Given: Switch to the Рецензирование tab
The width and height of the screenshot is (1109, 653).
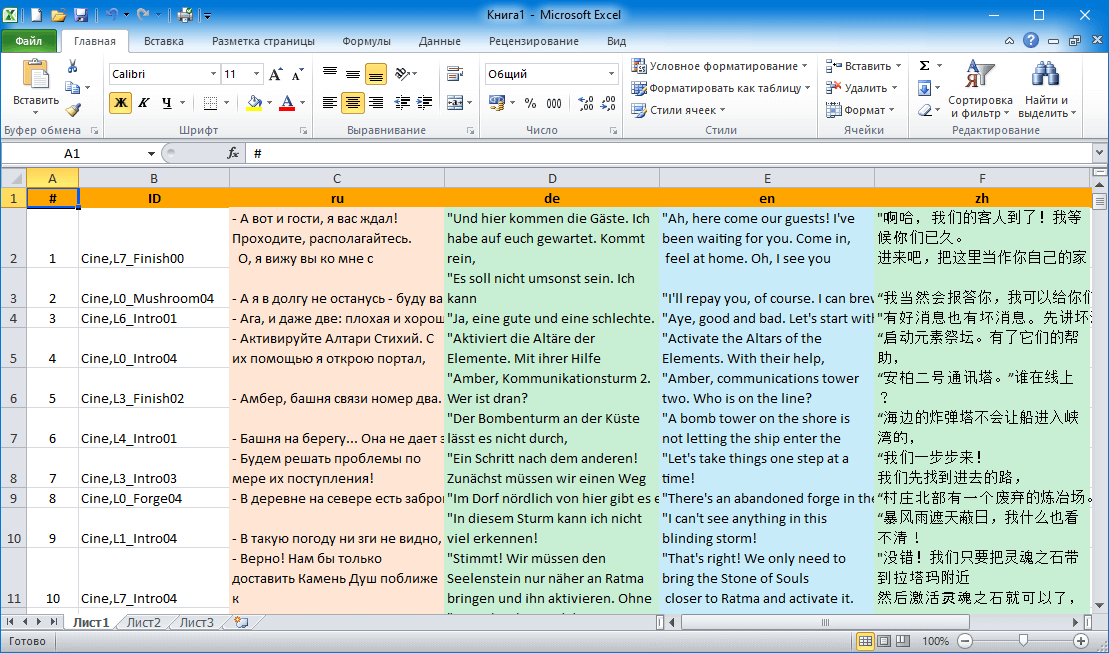Looking at the screenshot, I should click(533, 41).
